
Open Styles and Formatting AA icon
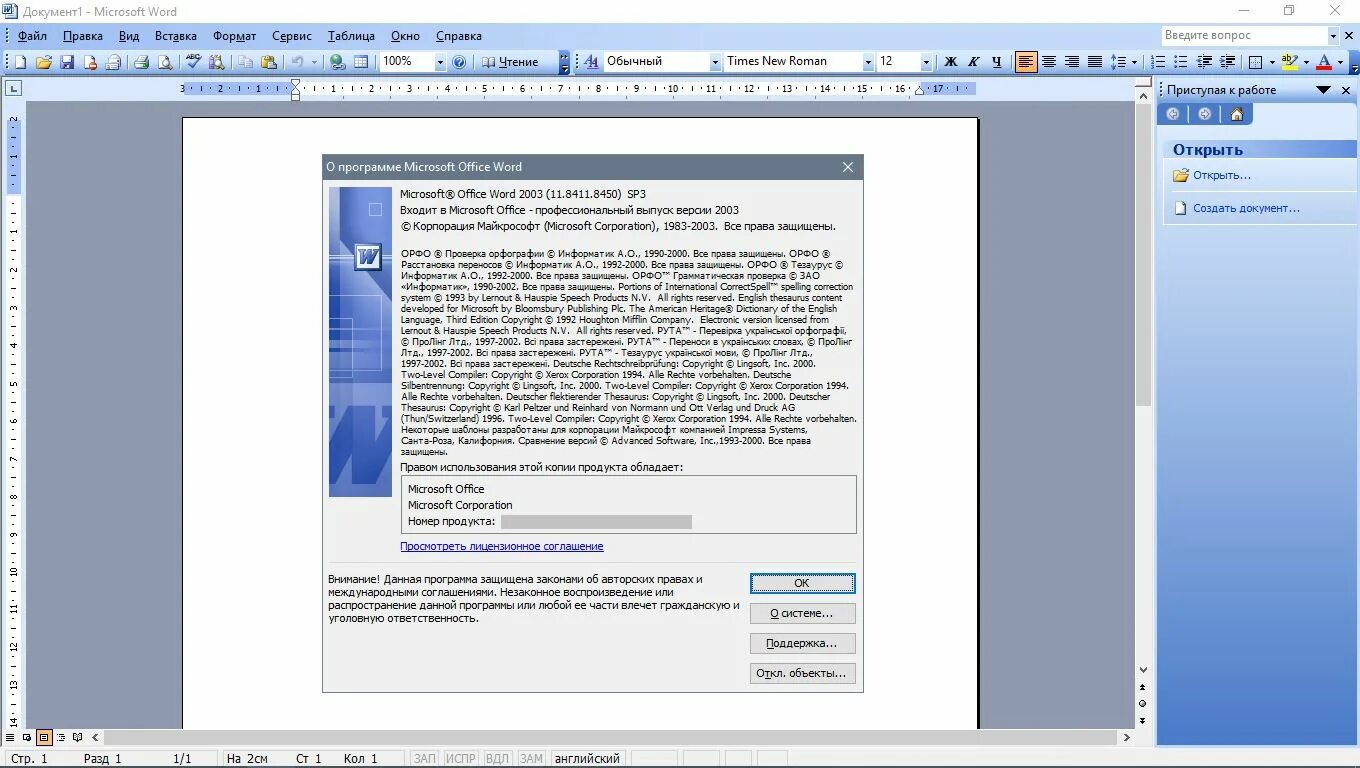590,62
